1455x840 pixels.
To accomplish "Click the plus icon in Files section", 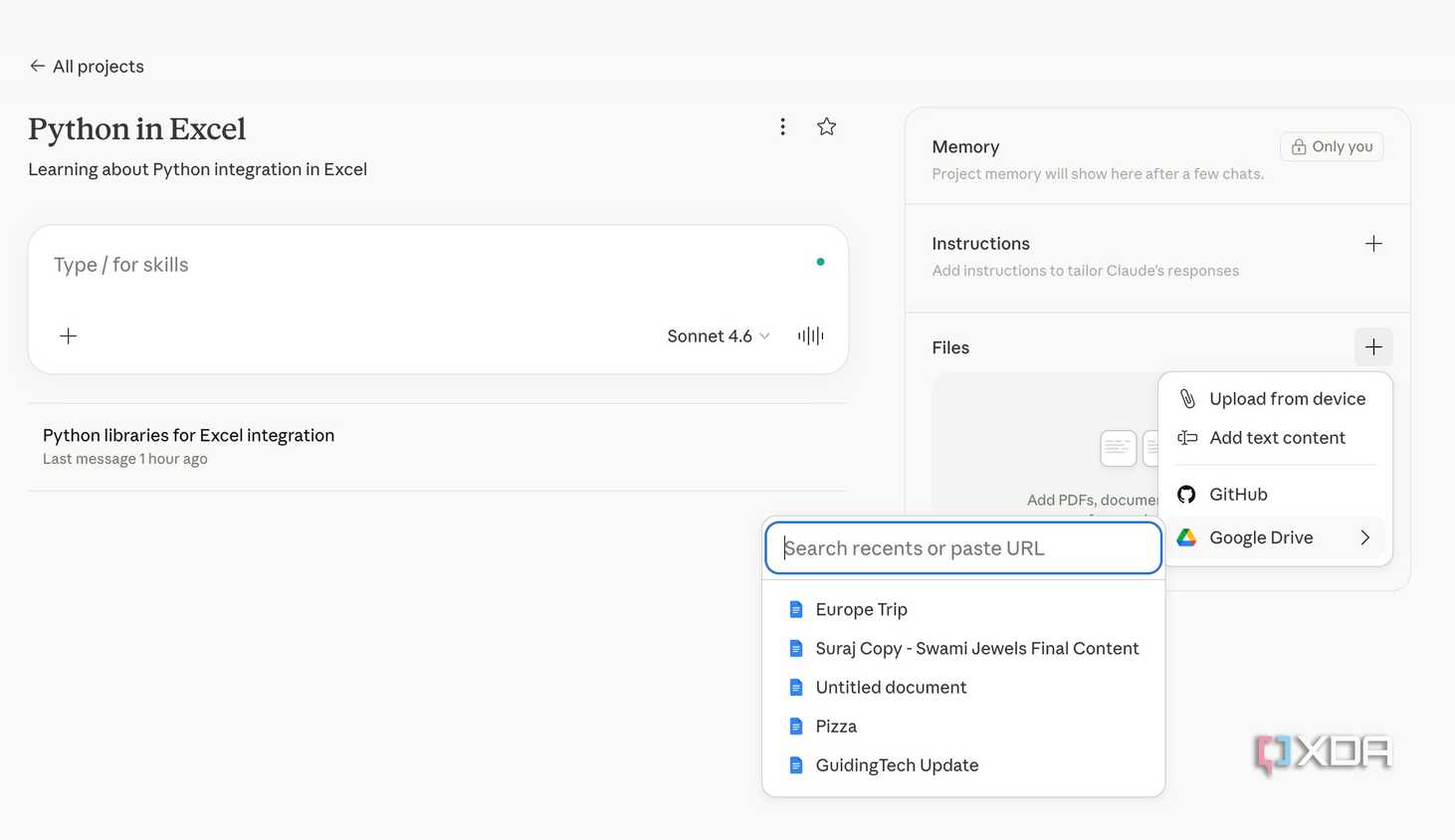I will coord(1373,347).
